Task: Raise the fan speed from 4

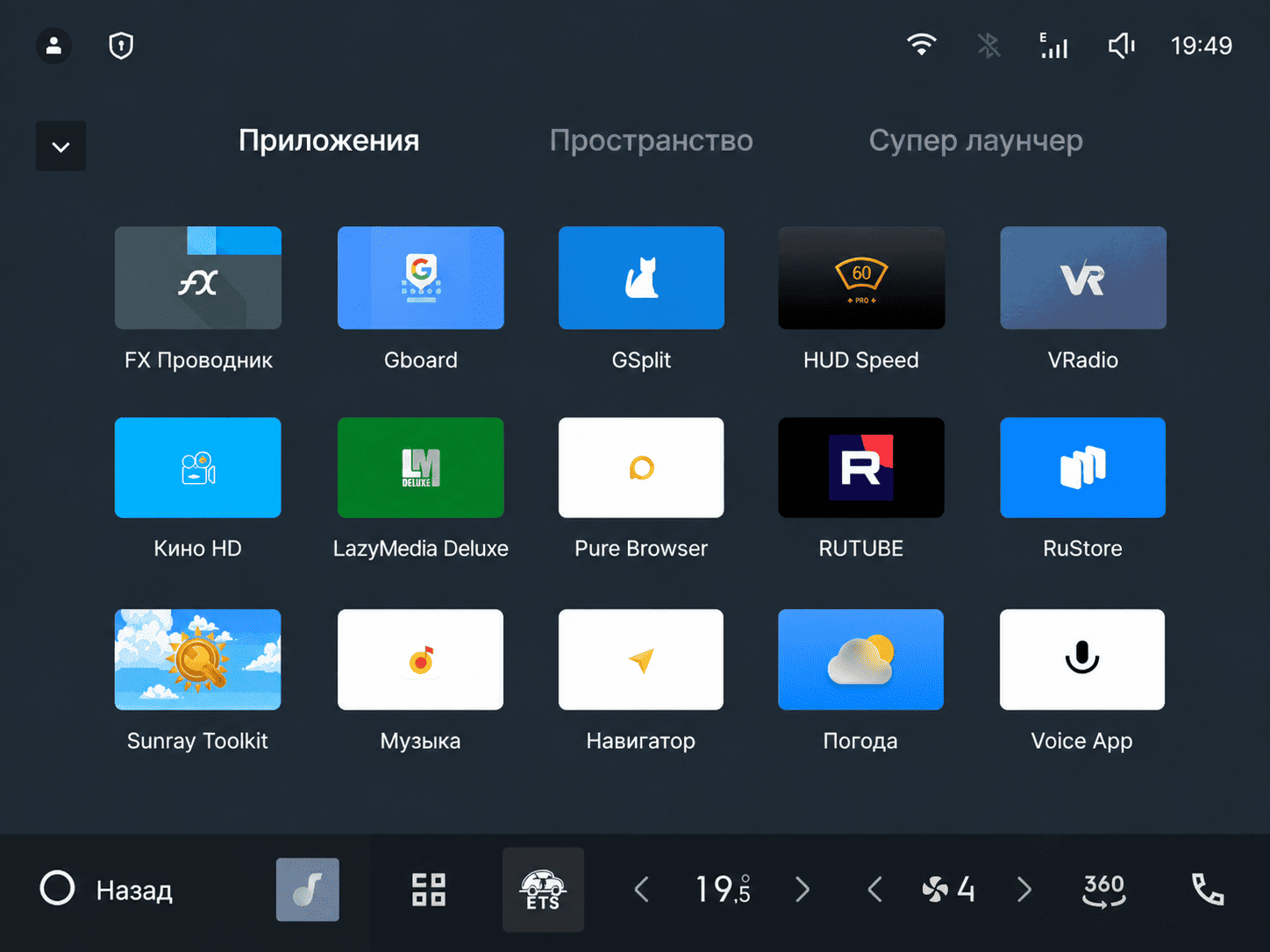Action: (x=1024, y=890)
